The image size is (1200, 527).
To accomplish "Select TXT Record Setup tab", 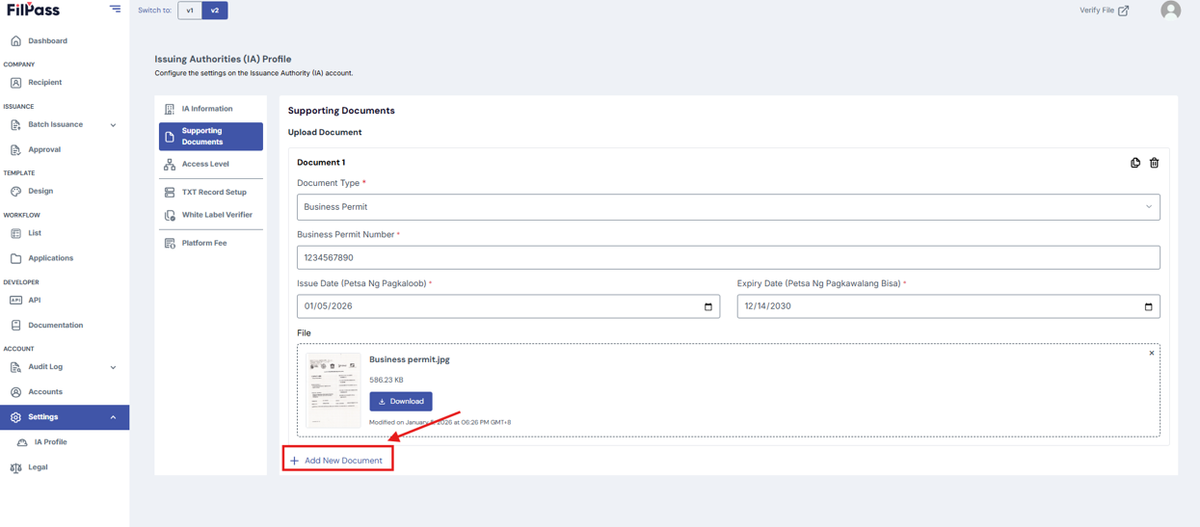I will [x=210, y=192].
